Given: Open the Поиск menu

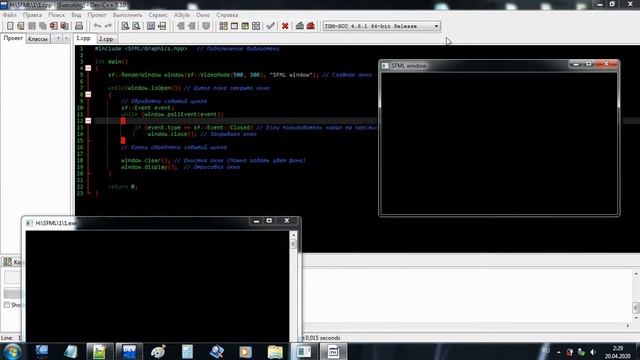Looking at the screenshot, I should pyautogui.click(x=56, y=15).
